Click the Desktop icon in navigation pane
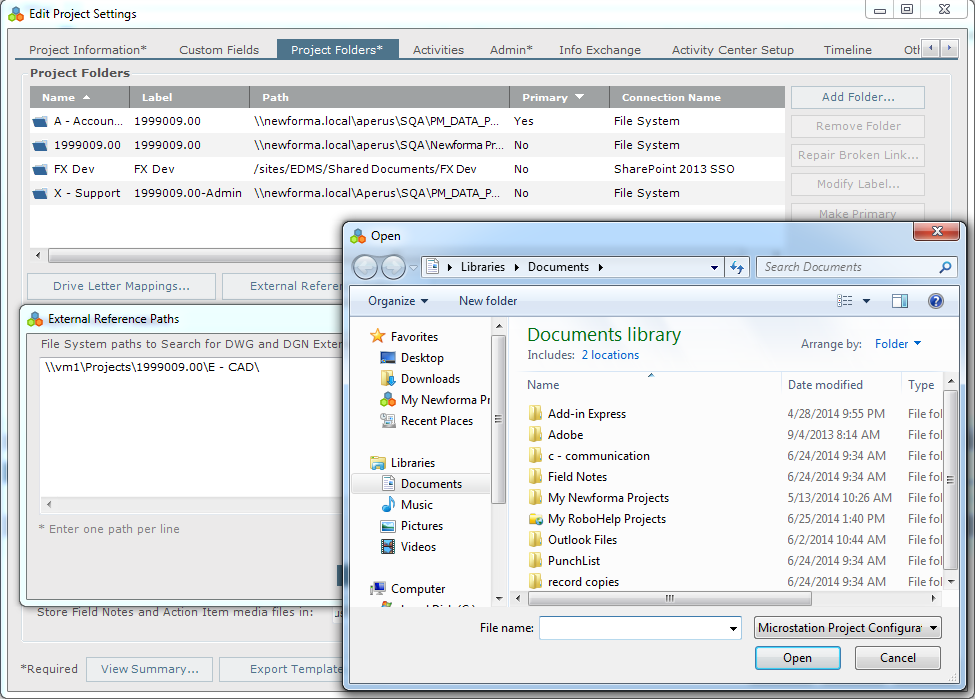Image resolution: width=975 pixels, height=699 pixels. 387,358
